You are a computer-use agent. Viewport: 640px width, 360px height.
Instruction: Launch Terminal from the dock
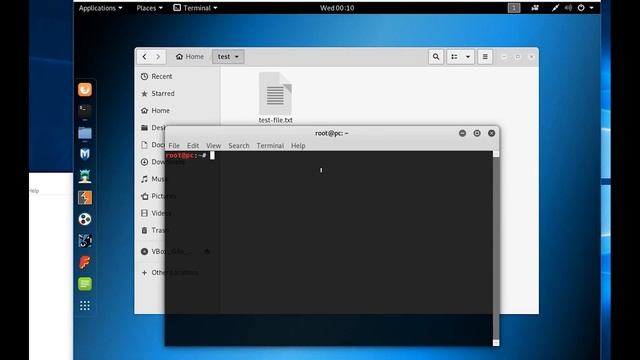85,110
